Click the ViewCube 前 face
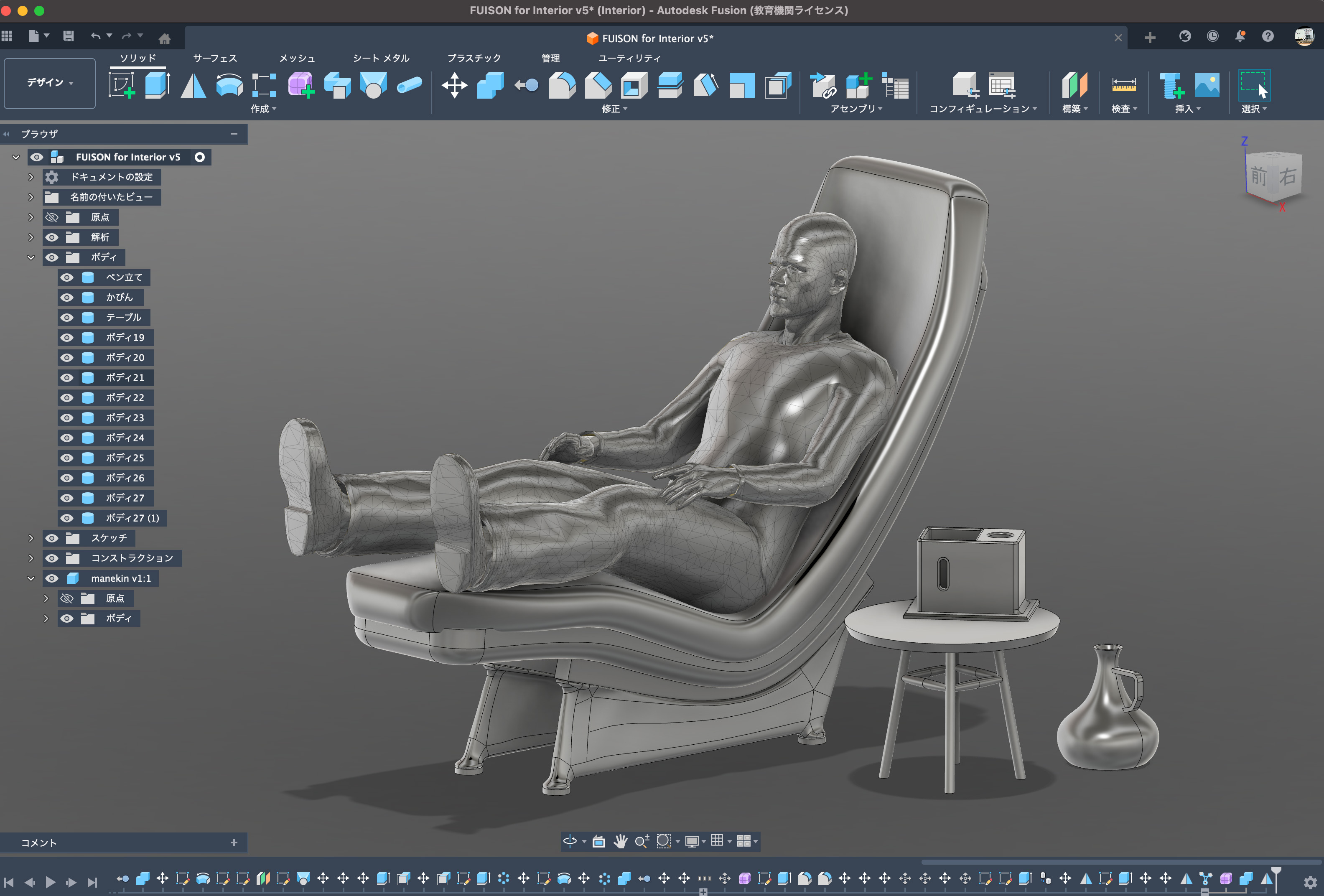 tap(1258, 176)
